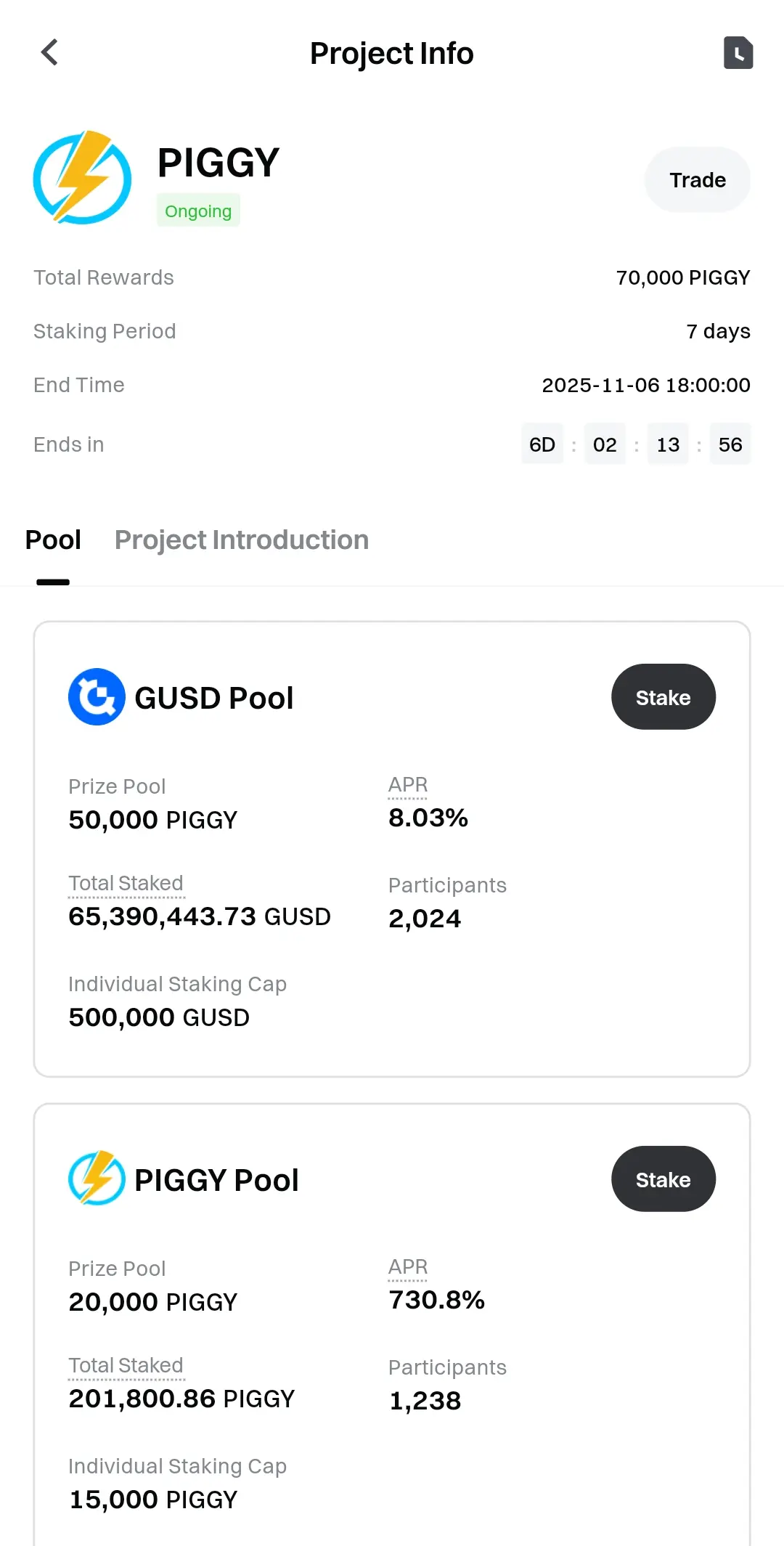The height and width of the screenshot is (1546, 784).
Task: Tap the Total Staked label in GUSD Pool
Action: coord(126,884)
